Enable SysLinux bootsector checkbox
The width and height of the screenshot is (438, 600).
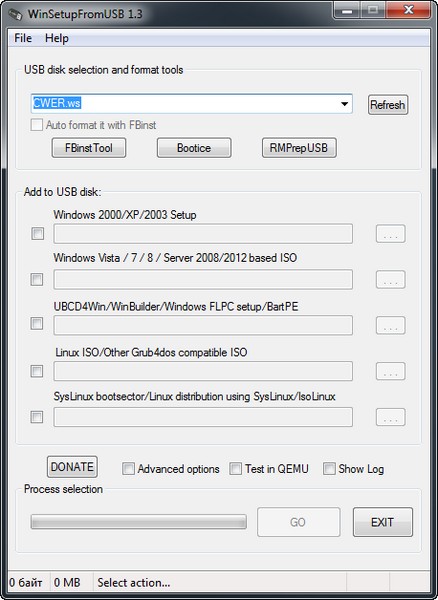(x=37, y=417)
